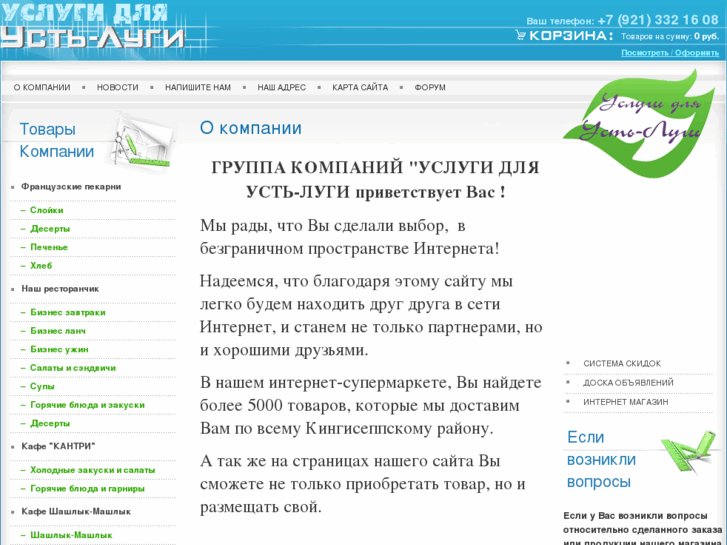Image resolution: width=727 pixels, height=545 pixels.
Task: Select Холодные закуски и салаты subcategory
Action: 93,470
